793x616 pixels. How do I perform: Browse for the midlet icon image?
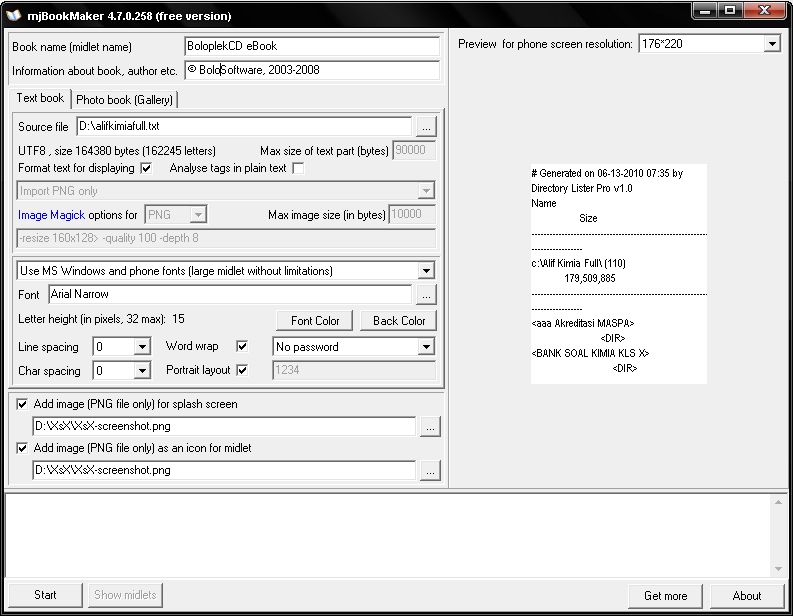pyautogui.click(x=430, y=470)
